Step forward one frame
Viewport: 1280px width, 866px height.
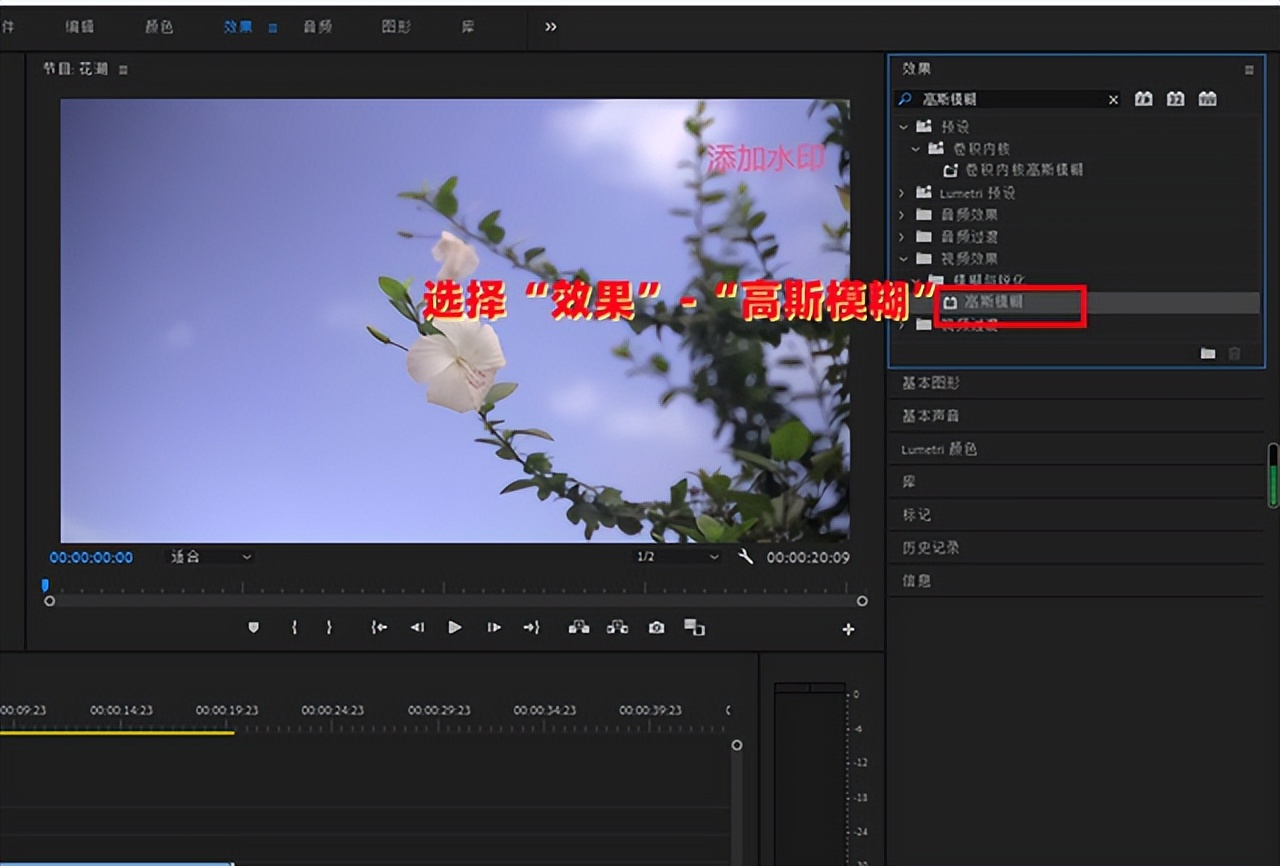coord(494,627)
